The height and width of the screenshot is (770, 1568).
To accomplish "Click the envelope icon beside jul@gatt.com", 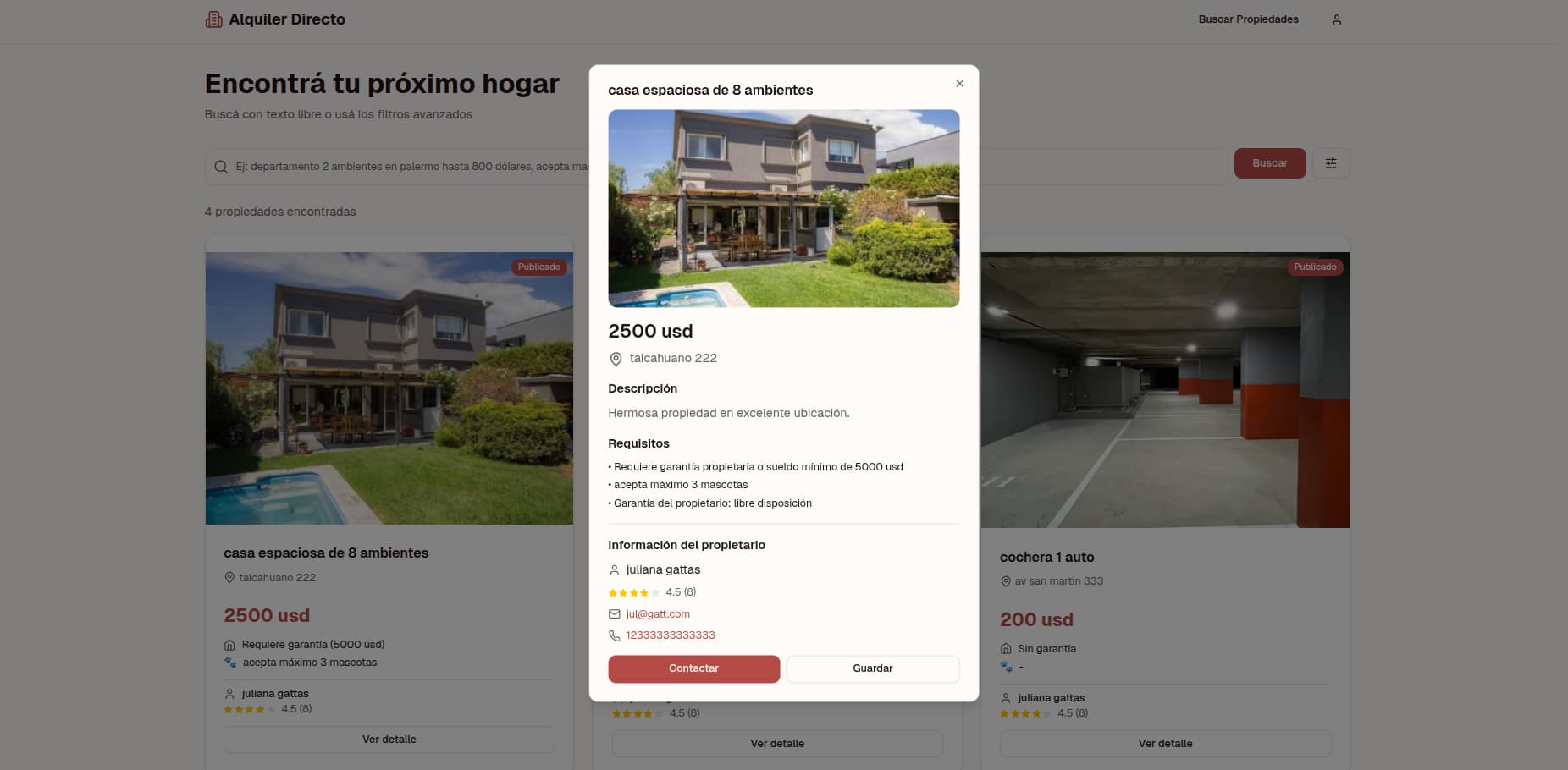I will (615, 614).
